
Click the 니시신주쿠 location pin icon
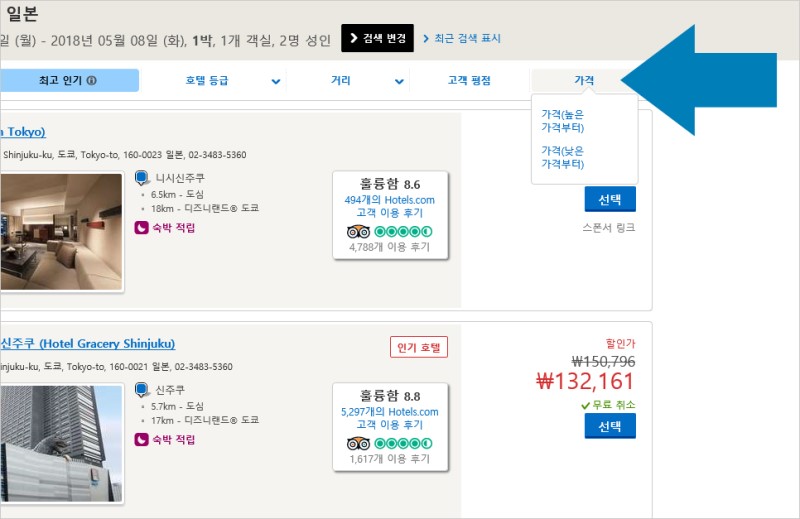point(142,178)
